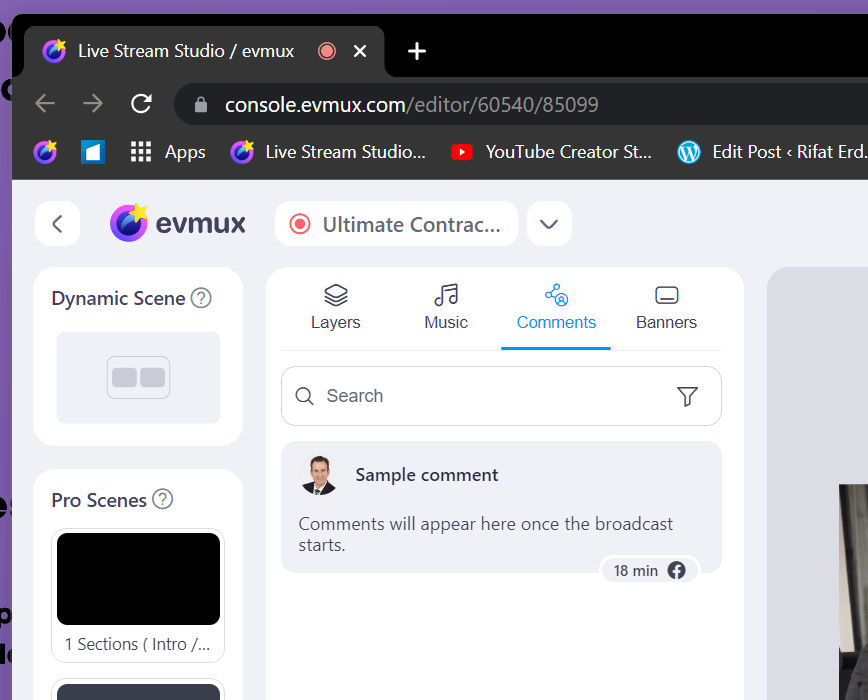Reload the page
The width and height of the screenshot is (868, 700).
pyautogui.click(x=141, y=103)
